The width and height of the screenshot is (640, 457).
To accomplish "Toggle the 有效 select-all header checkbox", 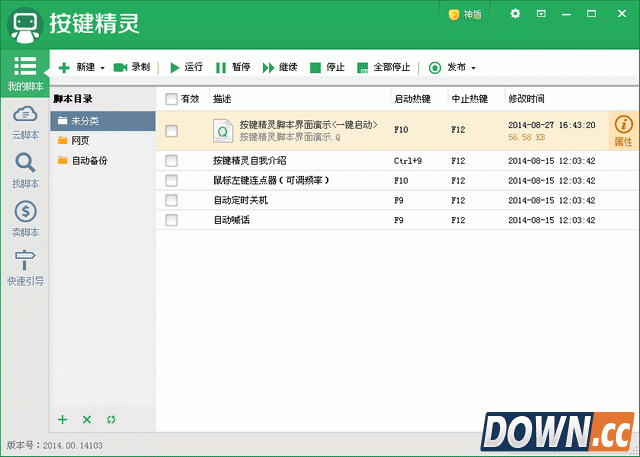I will pyautogui.click(x=171, y=99).
